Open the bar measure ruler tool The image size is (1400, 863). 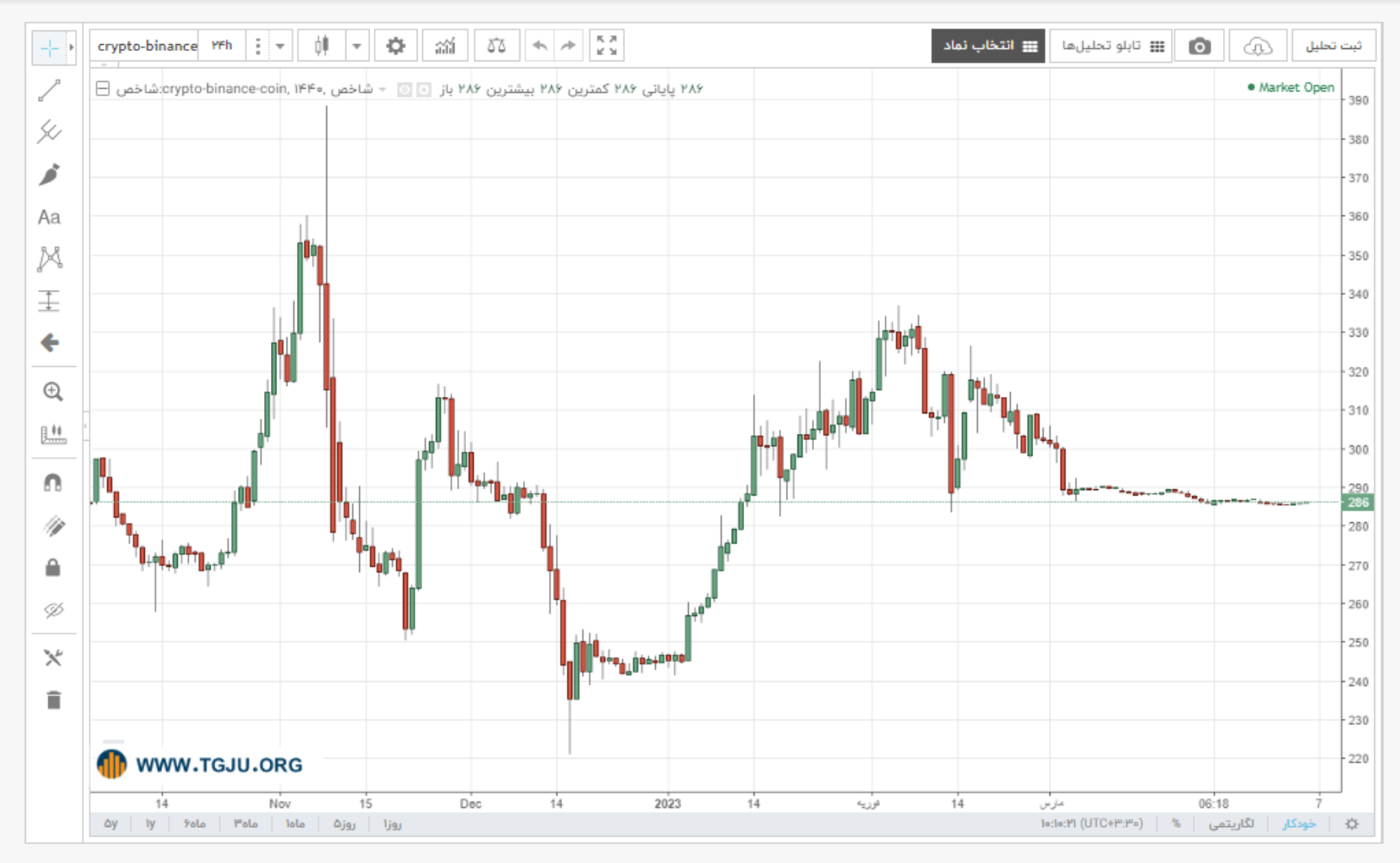[53, 434]
